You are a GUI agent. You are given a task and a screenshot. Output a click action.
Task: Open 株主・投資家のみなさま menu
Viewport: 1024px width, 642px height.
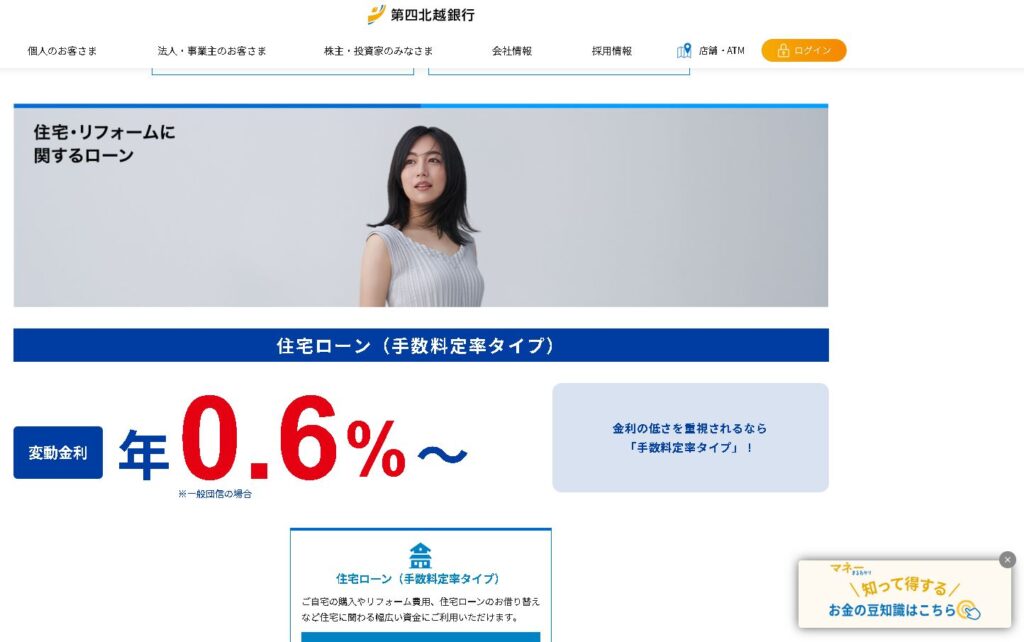coord(378,50)
